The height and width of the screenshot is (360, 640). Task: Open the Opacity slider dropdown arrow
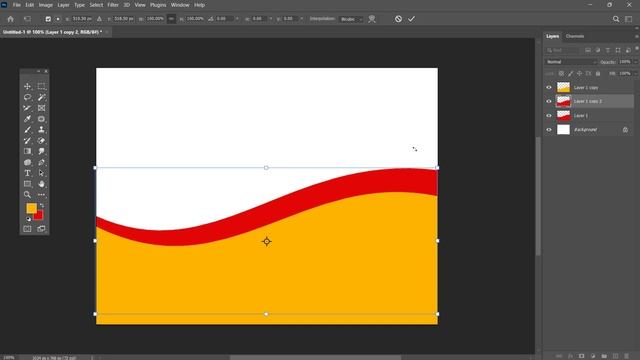click(636, 62)
